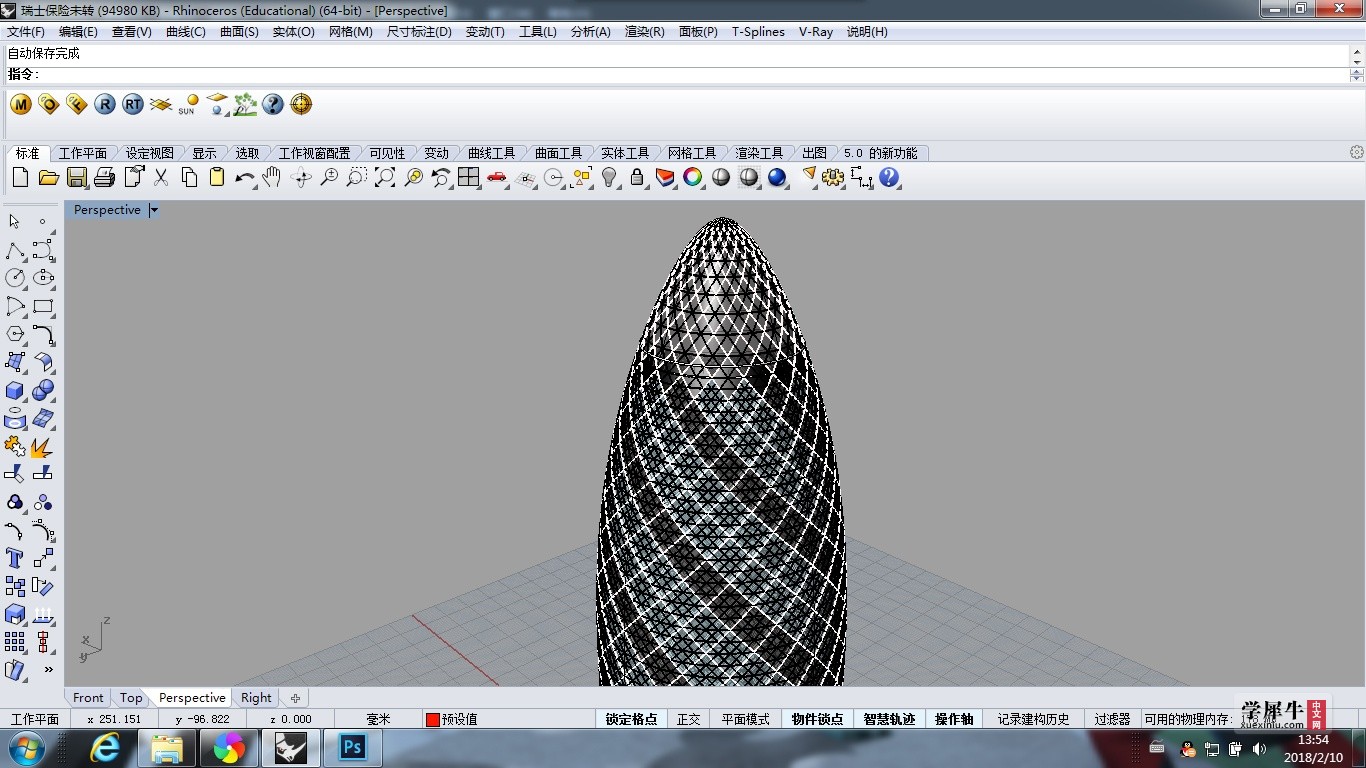Image resolution: width=1366 pixels, height=768 pixels.
Task: Open V-Ray material editor M icon
Action: point(21,104)
